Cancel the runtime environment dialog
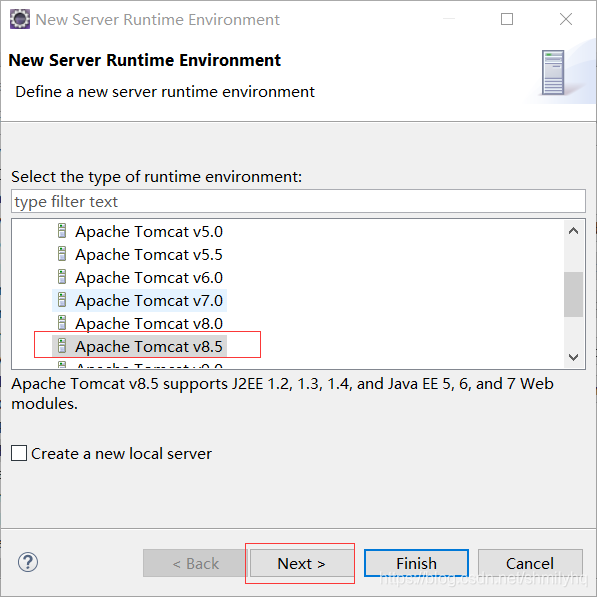Image resolution: width=597 pixels, height=597 pixels. (x=530, y=563)
